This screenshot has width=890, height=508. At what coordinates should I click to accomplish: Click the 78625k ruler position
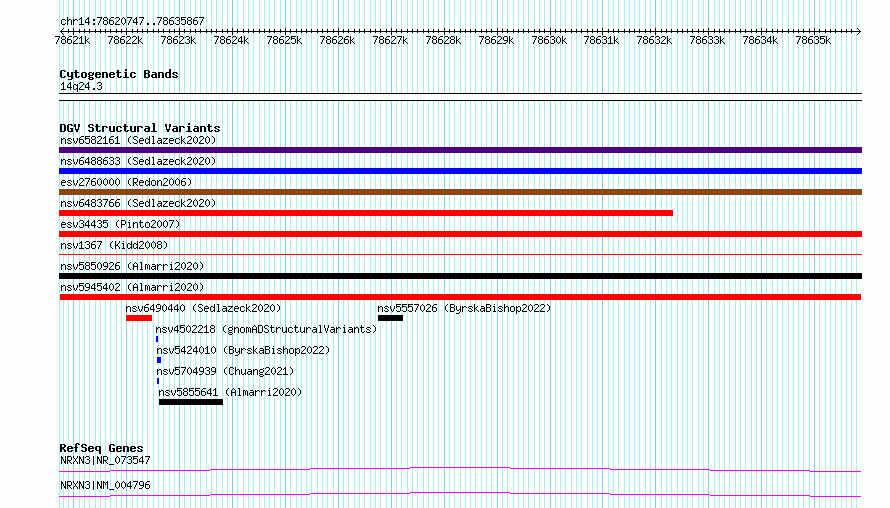coord(284,40)
